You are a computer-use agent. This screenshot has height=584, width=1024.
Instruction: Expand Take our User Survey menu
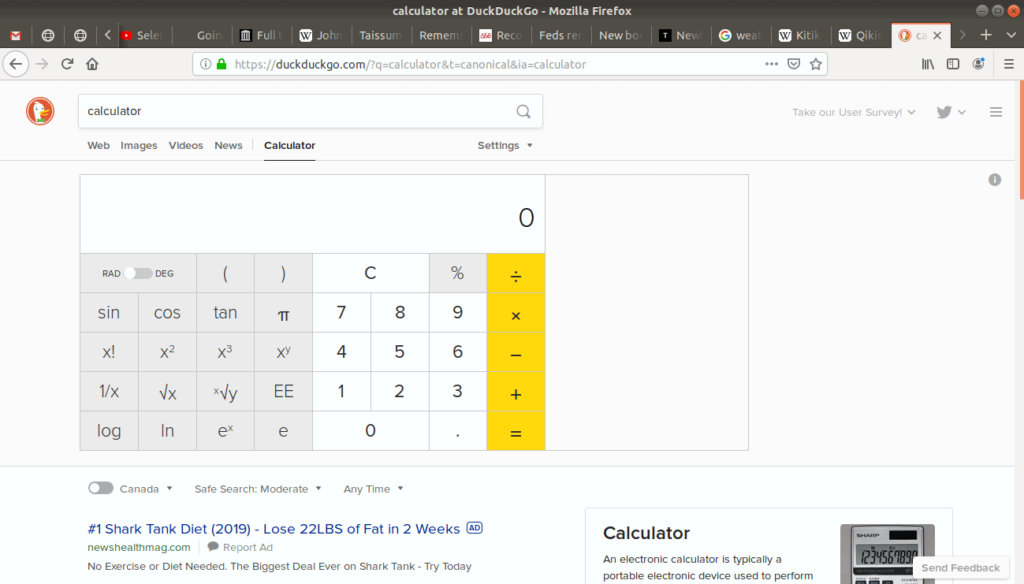point(854,112)
